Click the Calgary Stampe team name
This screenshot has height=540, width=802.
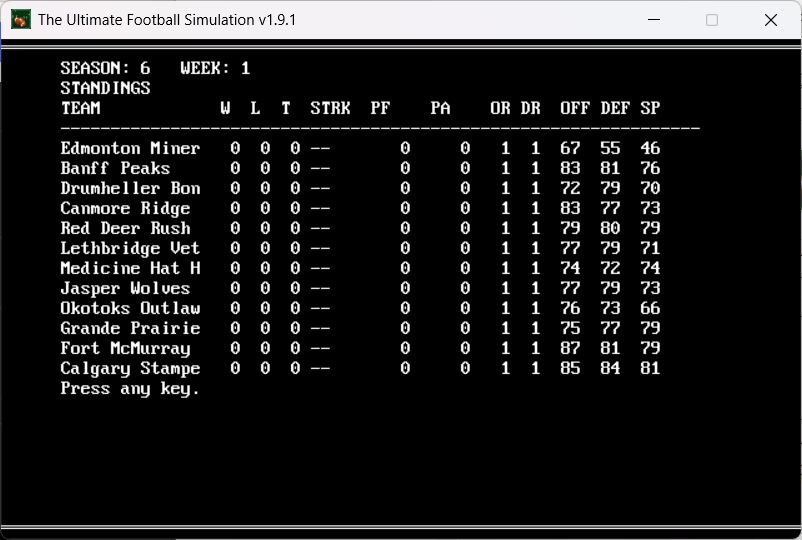click(x=130, y=368)
